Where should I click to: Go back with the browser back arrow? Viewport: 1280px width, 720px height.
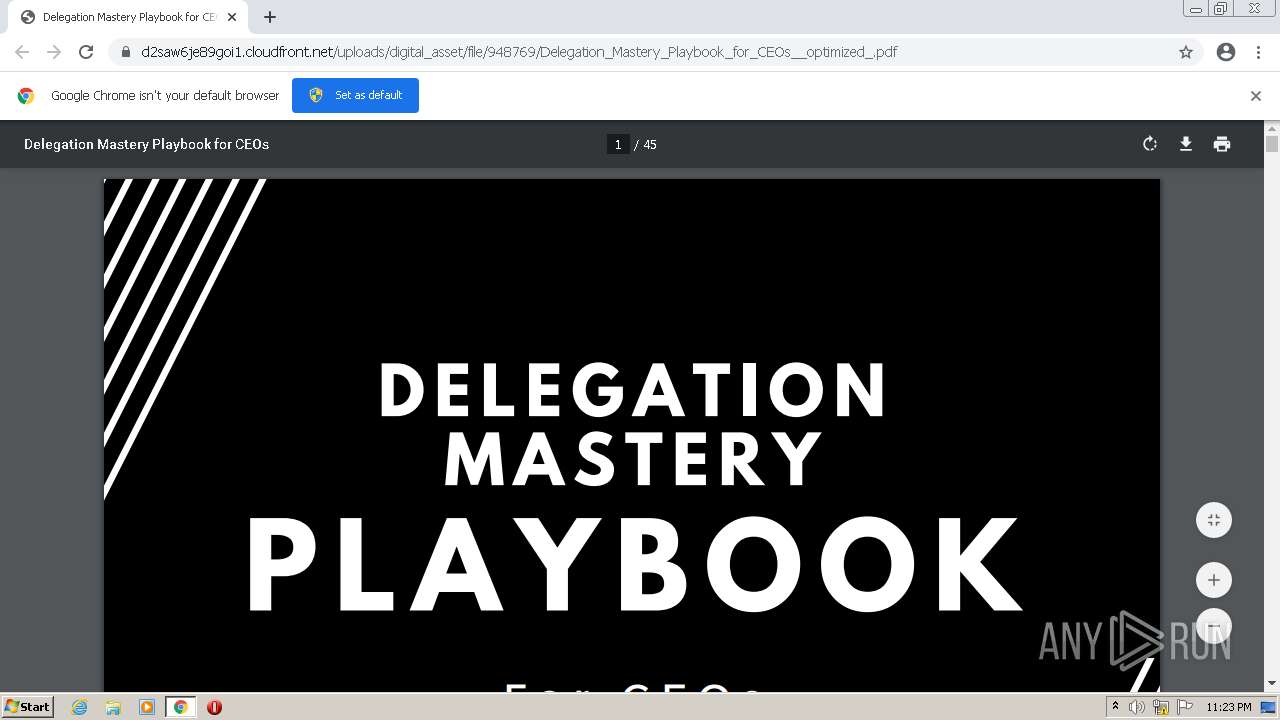click(x=22, y=52)
